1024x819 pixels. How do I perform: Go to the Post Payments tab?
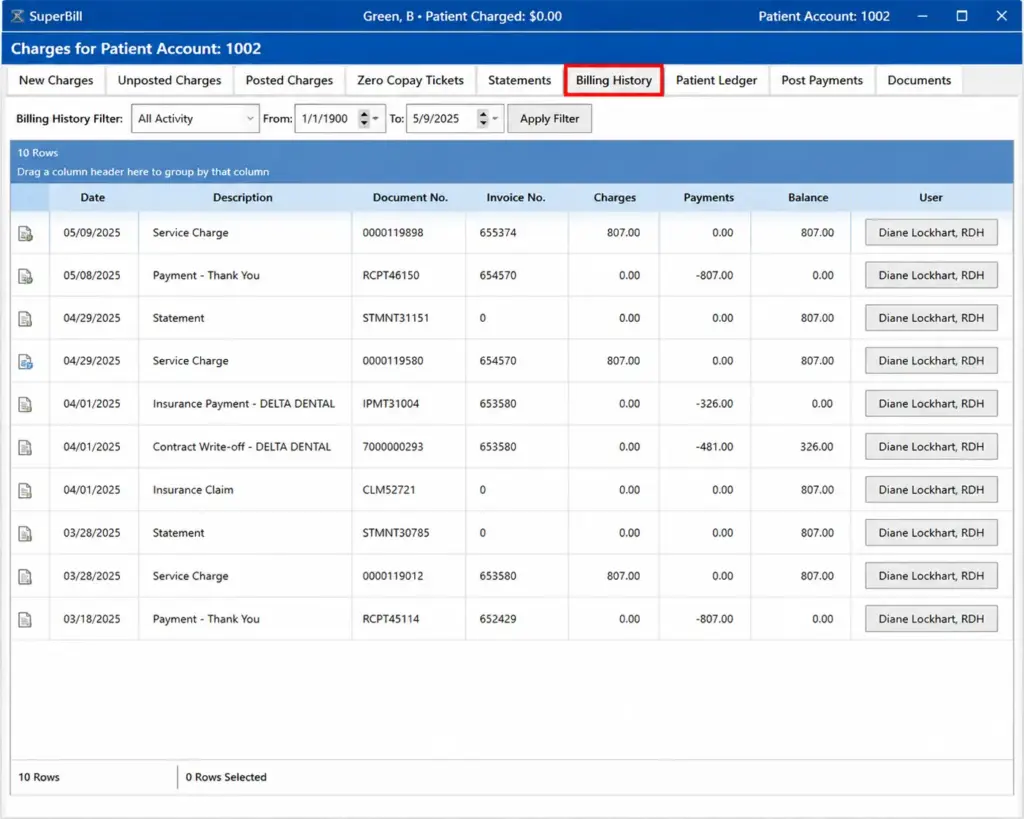(822, 80)
